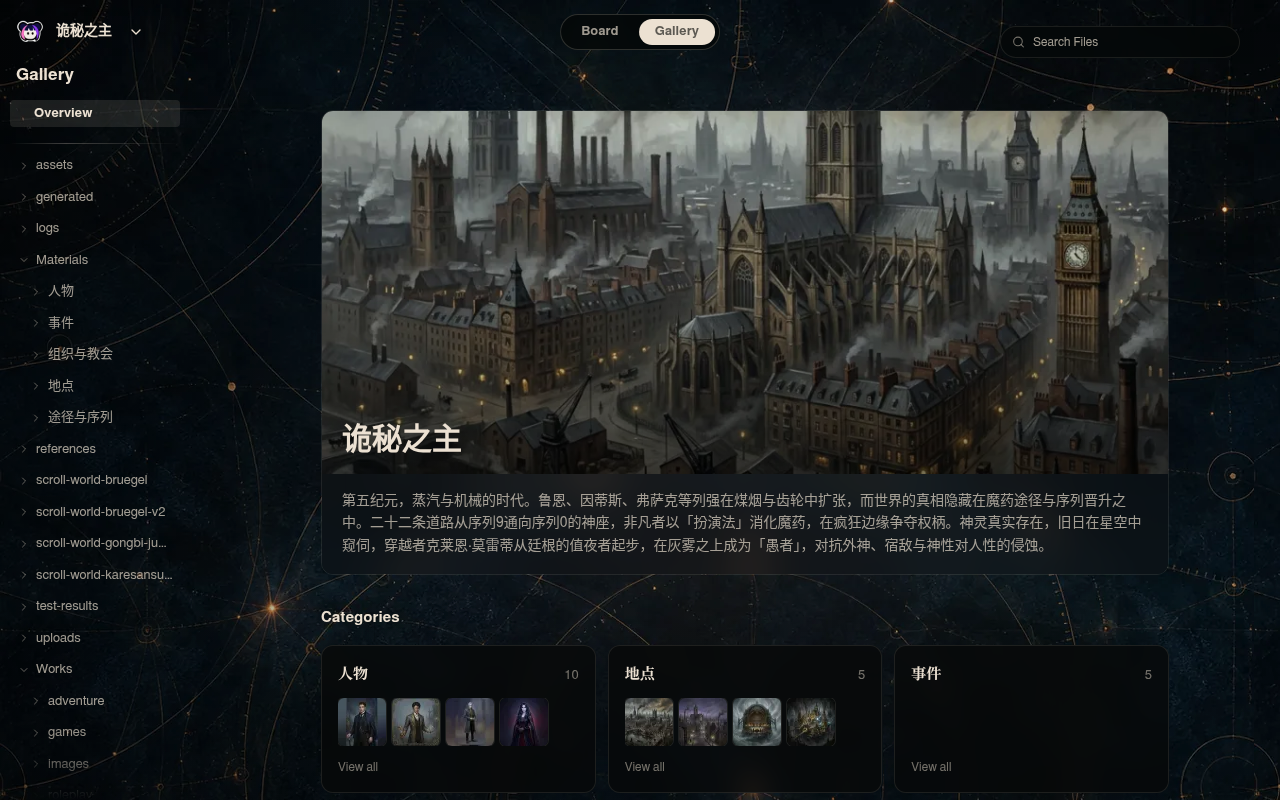Screen dimensions: 1280x800
Task: Open the uploads folder
Action: [x=58, y=638]
